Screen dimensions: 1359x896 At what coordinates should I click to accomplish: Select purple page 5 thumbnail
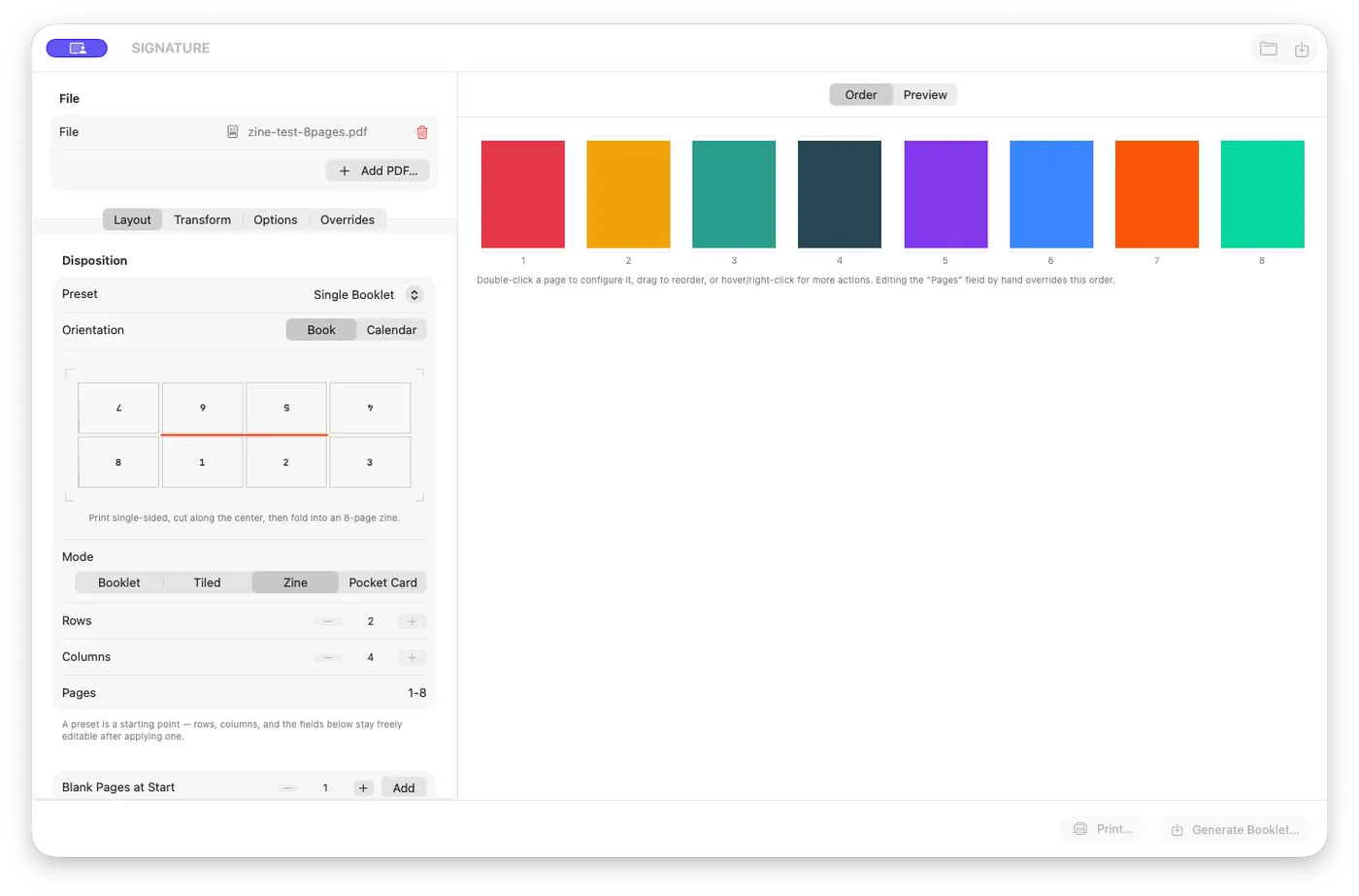pos(945,194)
